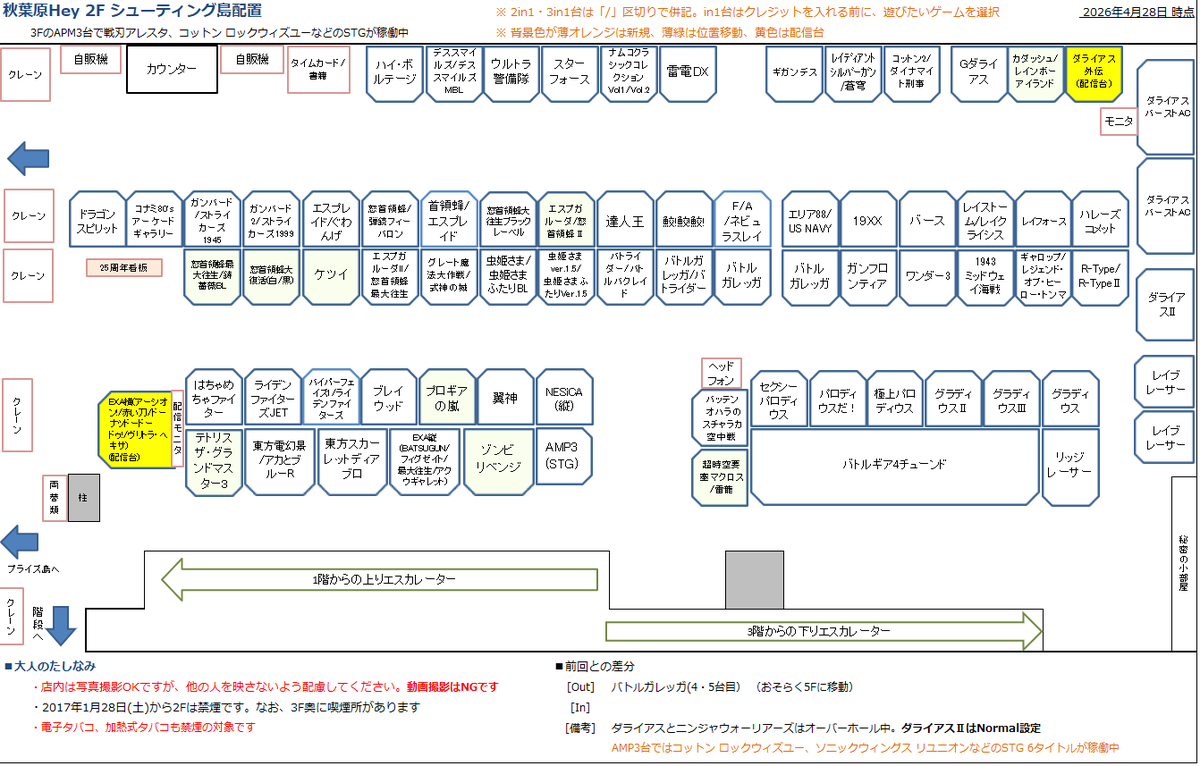Select the Gダライアス cabinet

pos(978,73)
